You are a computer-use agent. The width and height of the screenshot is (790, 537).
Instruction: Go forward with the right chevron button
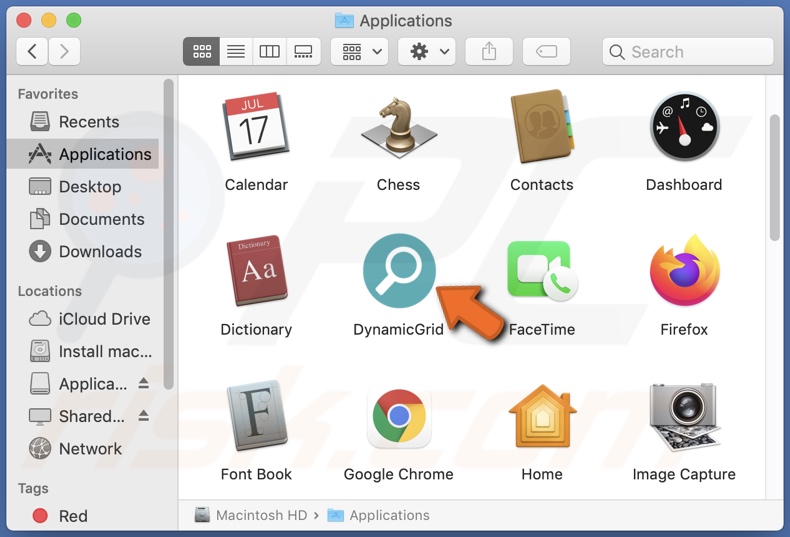click(64, 51)
